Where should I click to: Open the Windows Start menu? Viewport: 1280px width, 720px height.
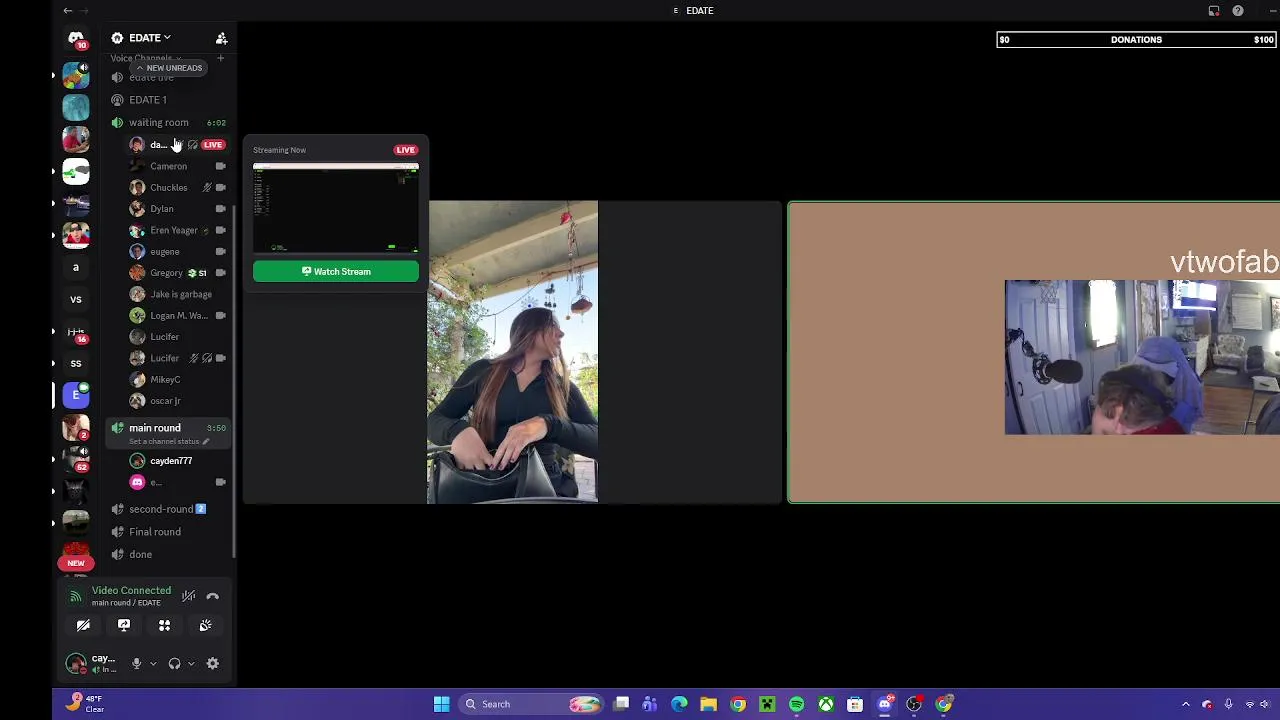click(441, 704)
